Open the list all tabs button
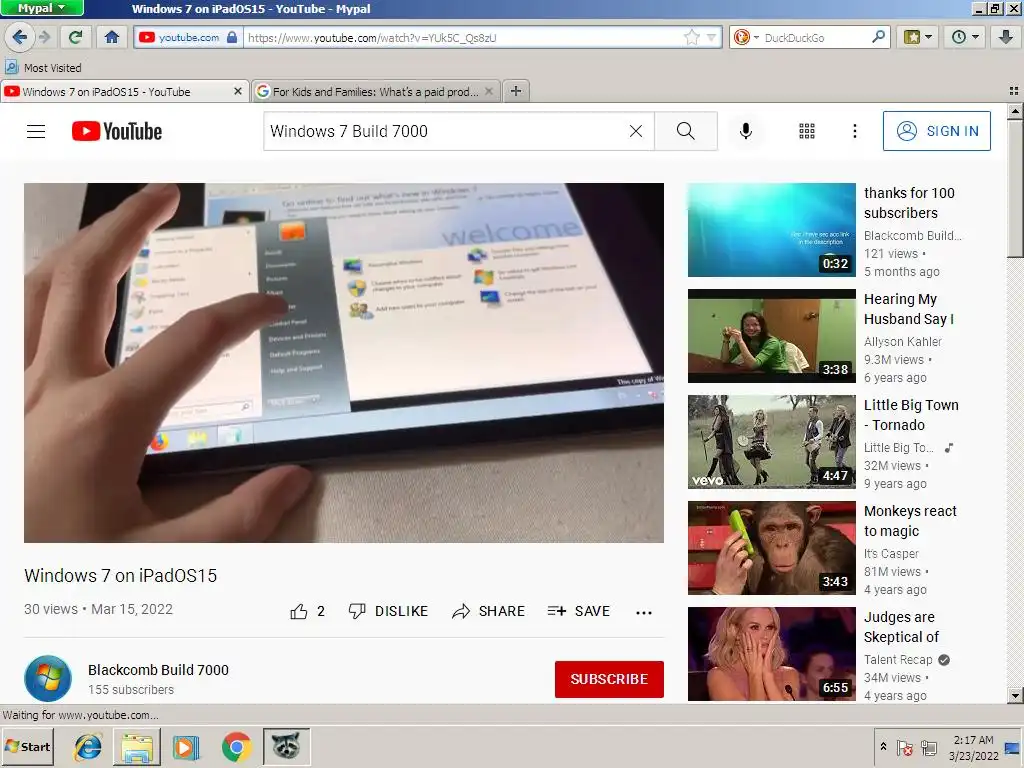This screenshot has height=768, width=1024. [1014, 91]
